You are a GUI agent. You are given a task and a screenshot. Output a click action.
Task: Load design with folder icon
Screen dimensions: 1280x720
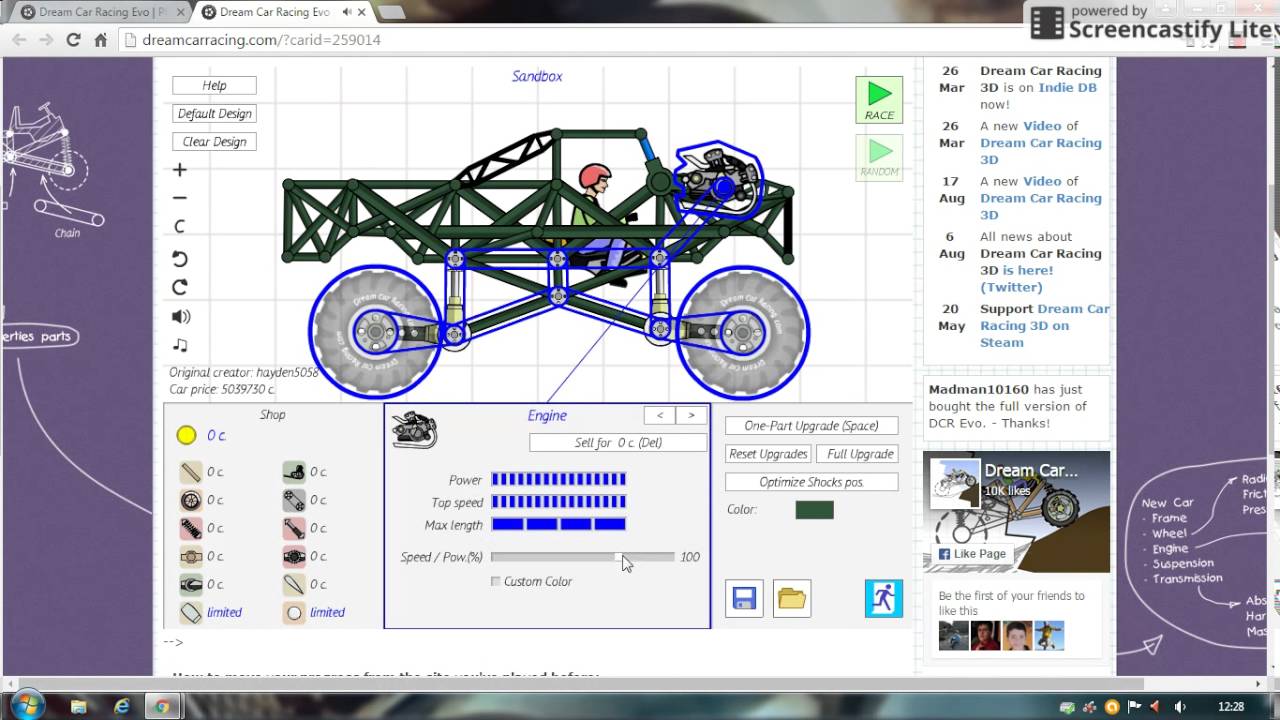pyautogui.click(x=792, y=598)
